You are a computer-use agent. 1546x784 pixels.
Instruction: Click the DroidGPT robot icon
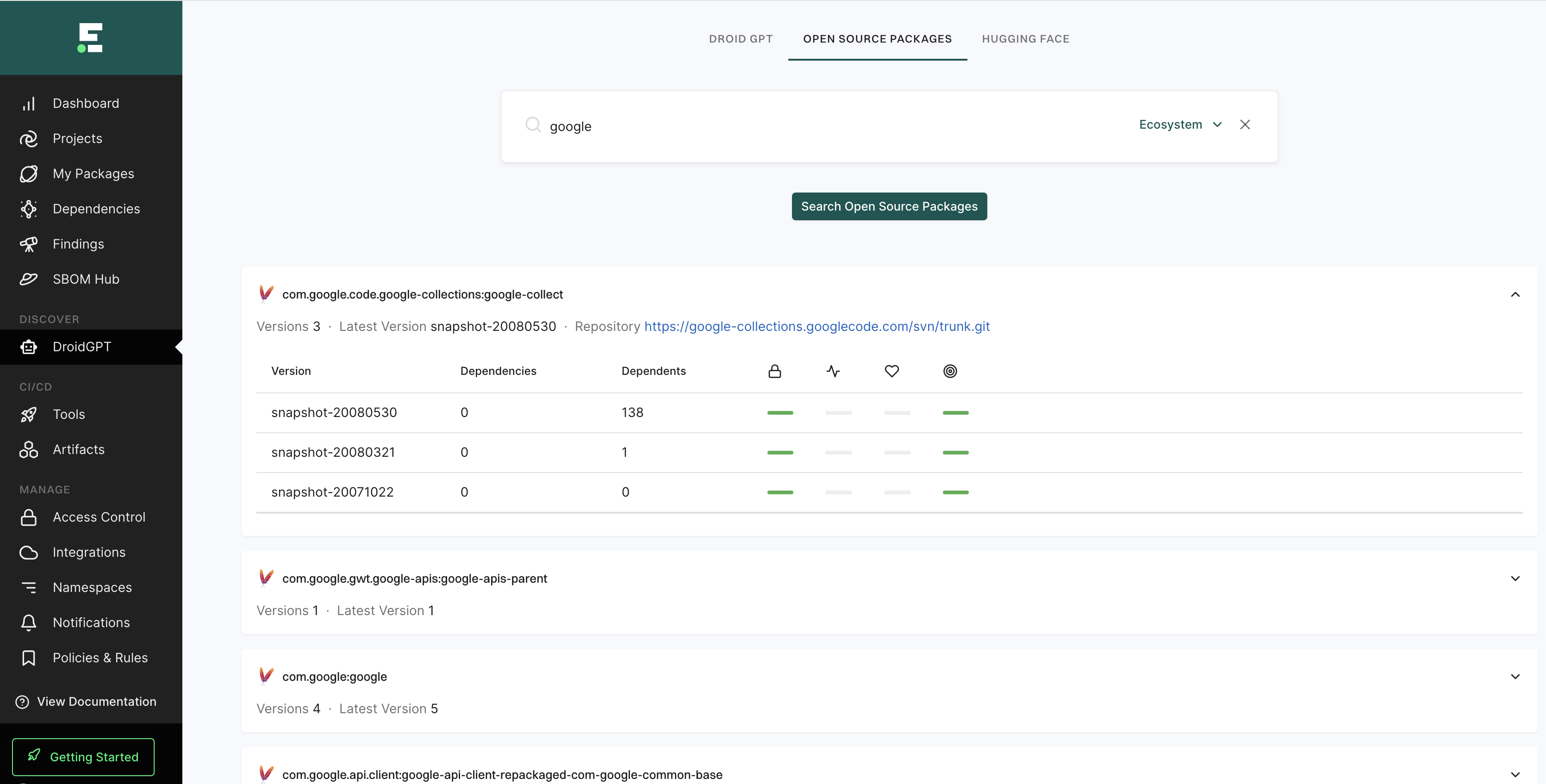click(29, 347)
